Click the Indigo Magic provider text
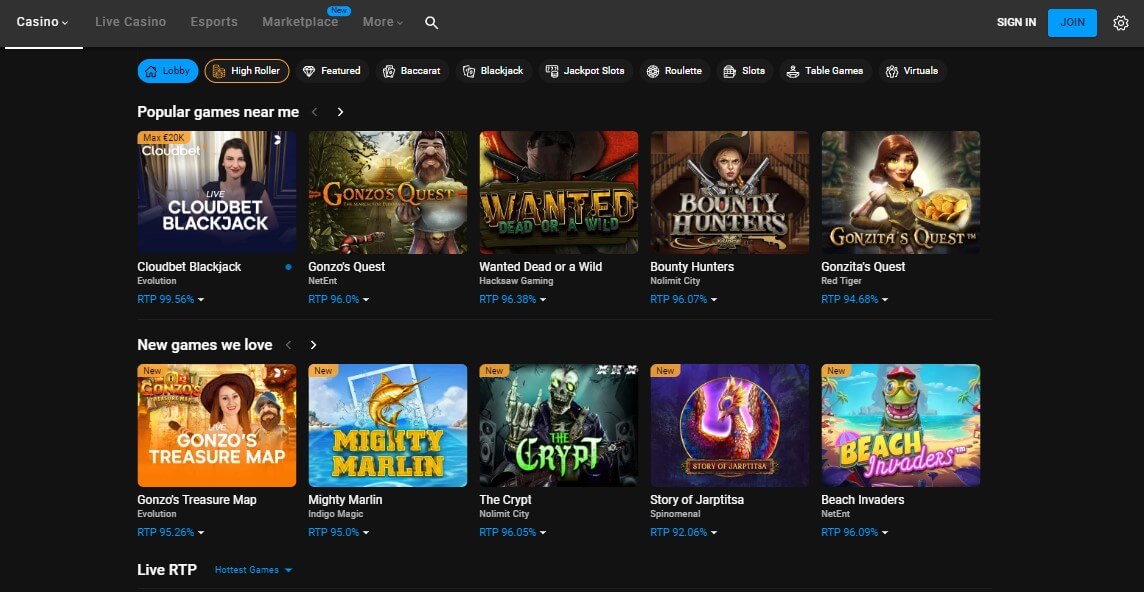Viewport: 1144px width, 592px height. coord(336,514)
